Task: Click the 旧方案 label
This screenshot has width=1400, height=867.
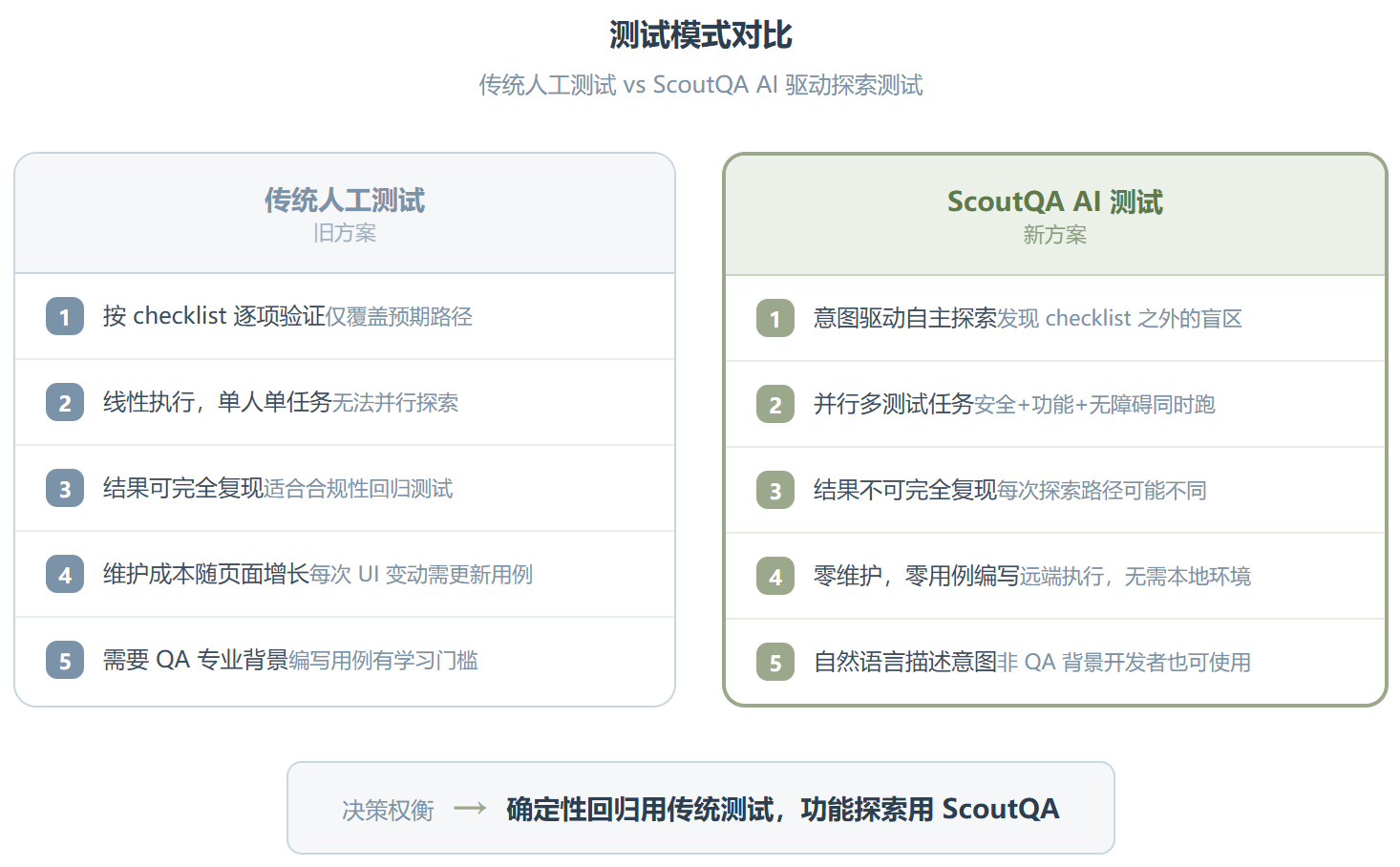Action: click(x=345, y=233)
